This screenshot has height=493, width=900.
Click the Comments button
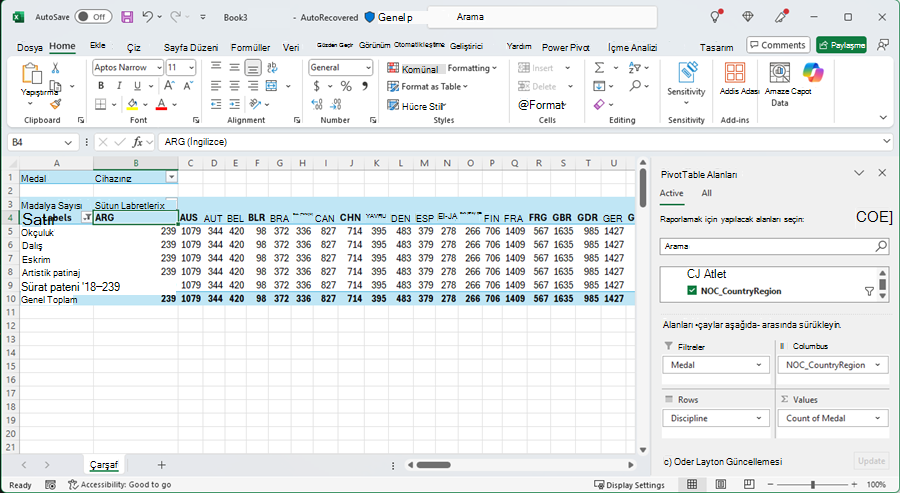click(x=778, y=45)
